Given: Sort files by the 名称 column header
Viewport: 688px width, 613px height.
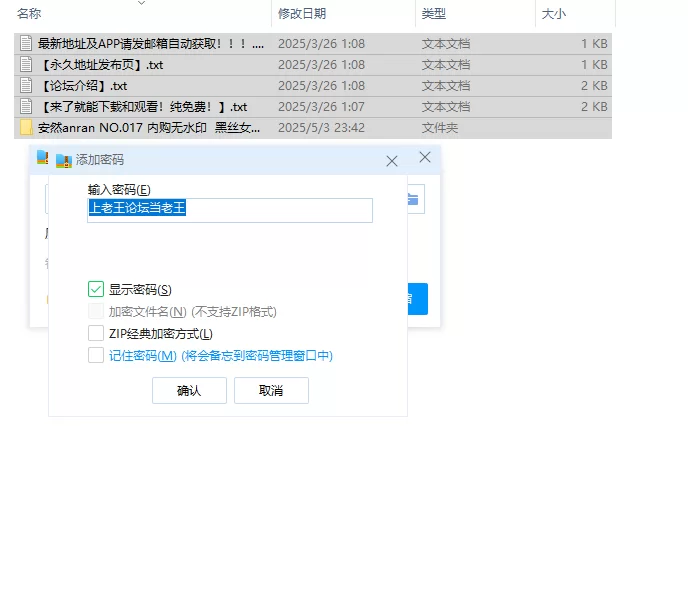Looking at the screenshot, I should click(x=30, y=14).
